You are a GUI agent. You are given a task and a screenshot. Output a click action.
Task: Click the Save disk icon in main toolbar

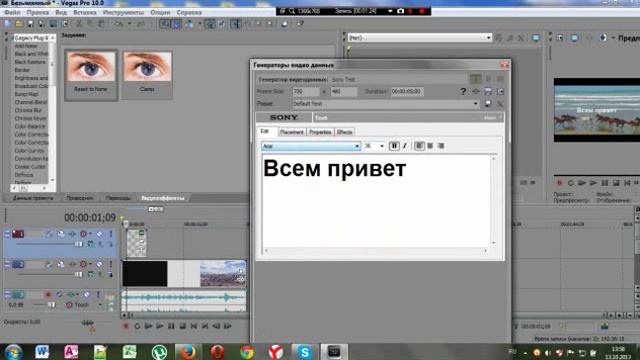(30, 24)
